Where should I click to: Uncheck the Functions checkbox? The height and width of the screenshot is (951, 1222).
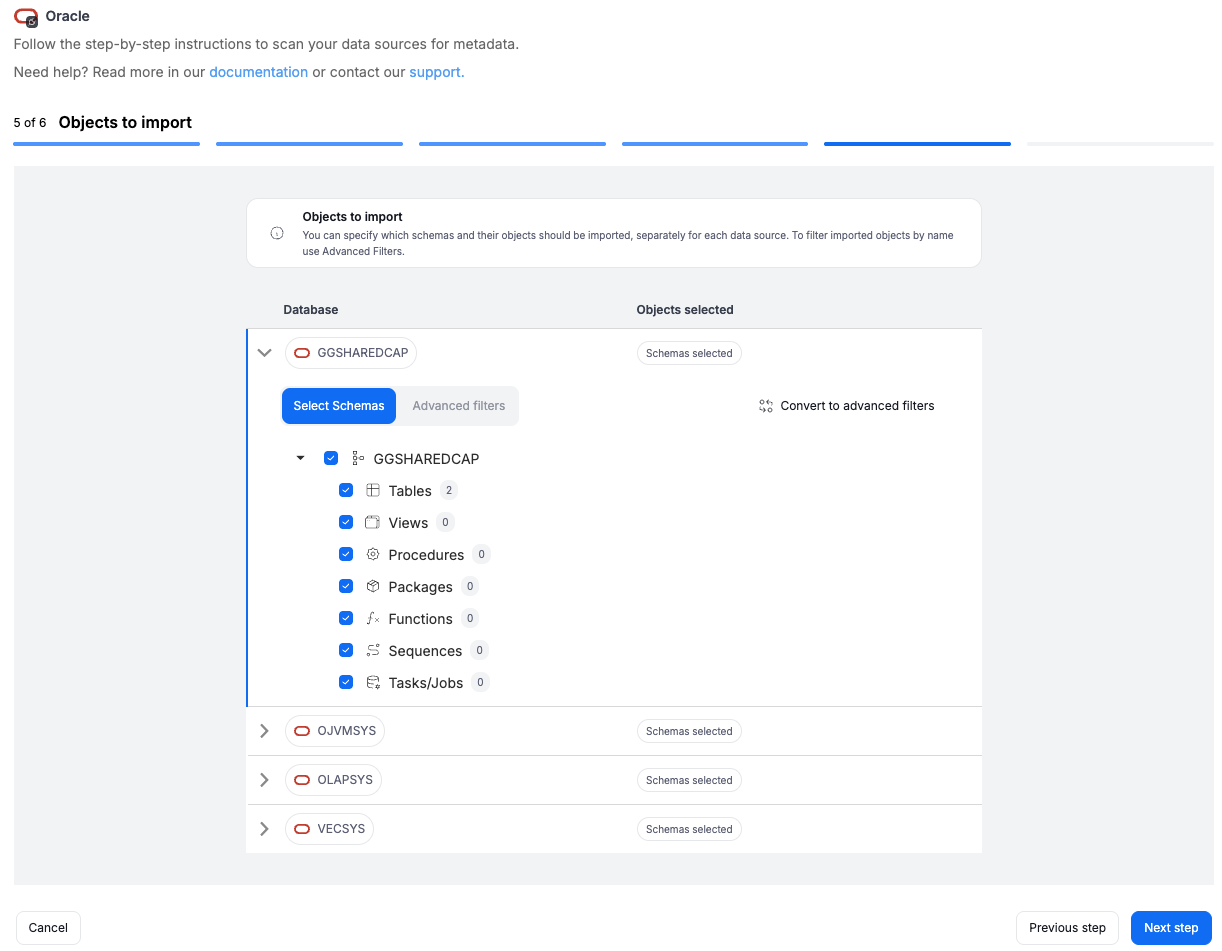click(x=346, y=618)
